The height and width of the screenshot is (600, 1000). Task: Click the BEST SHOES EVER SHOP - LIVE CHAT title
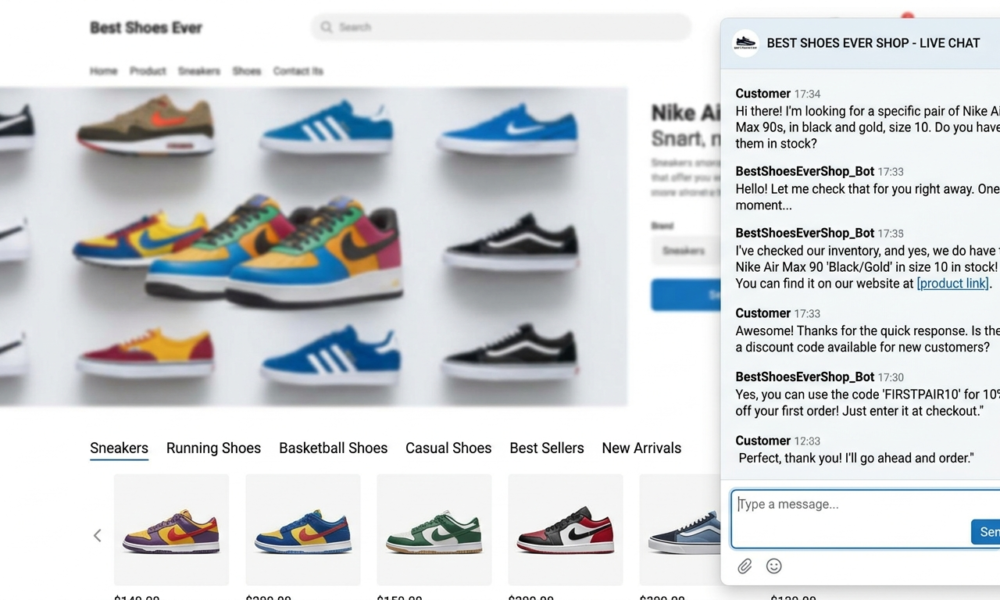pos(873,43)
